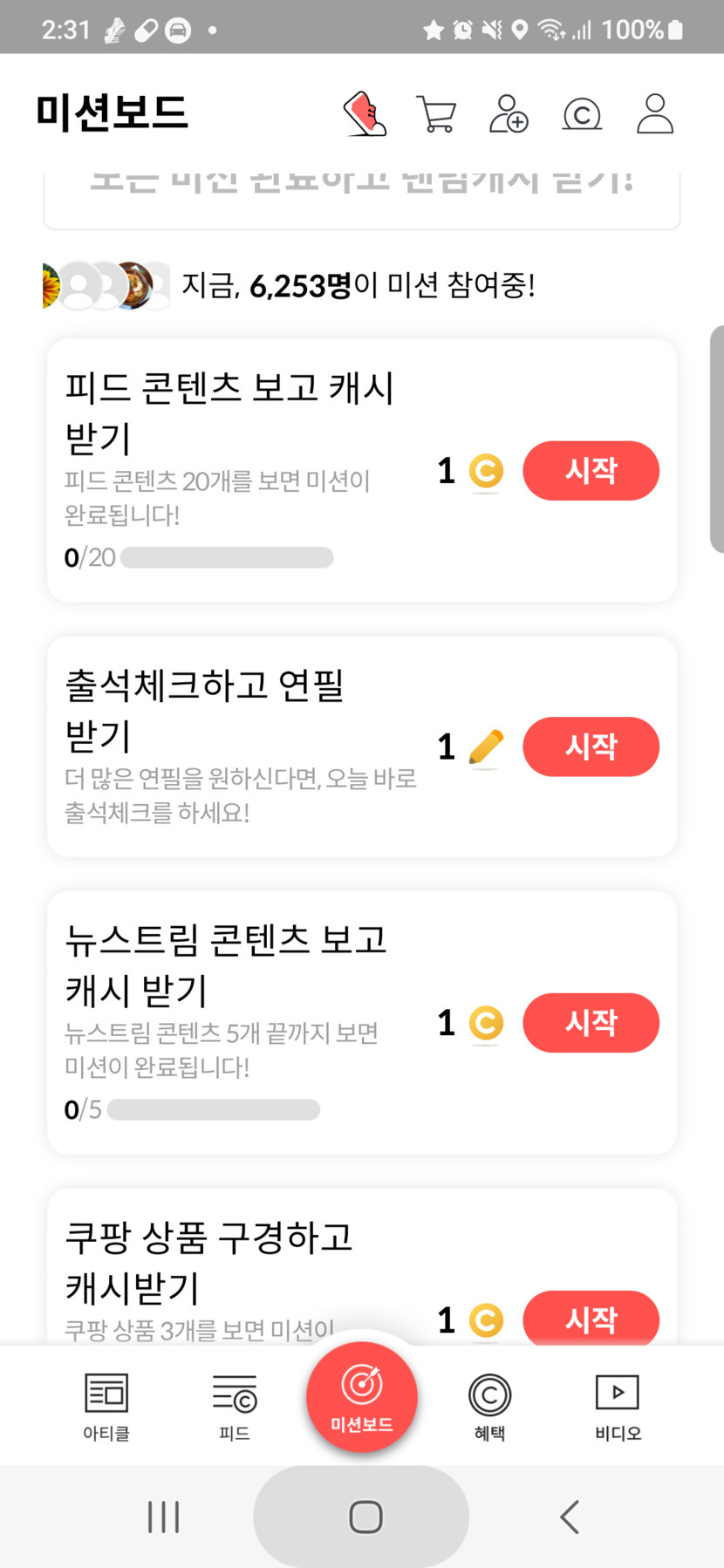Start the 피드 콘텐츠 보고 캐시 받기 mission

tap(591, 471)
